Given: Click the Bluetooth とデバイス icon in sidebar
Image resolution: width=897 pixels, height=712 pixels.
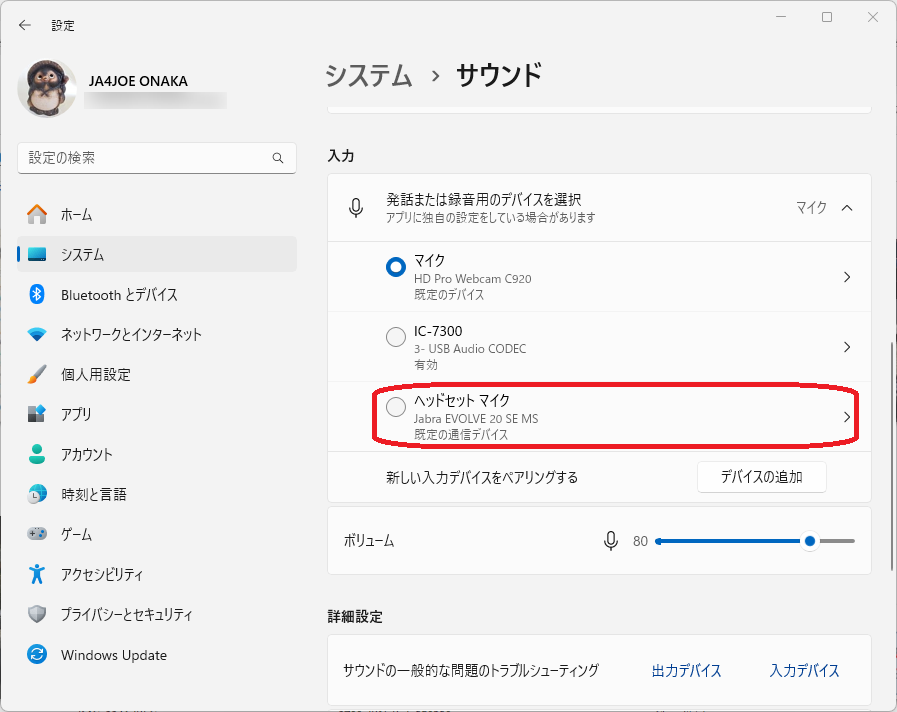Looking at the screenshot, I should pos(37,294).
